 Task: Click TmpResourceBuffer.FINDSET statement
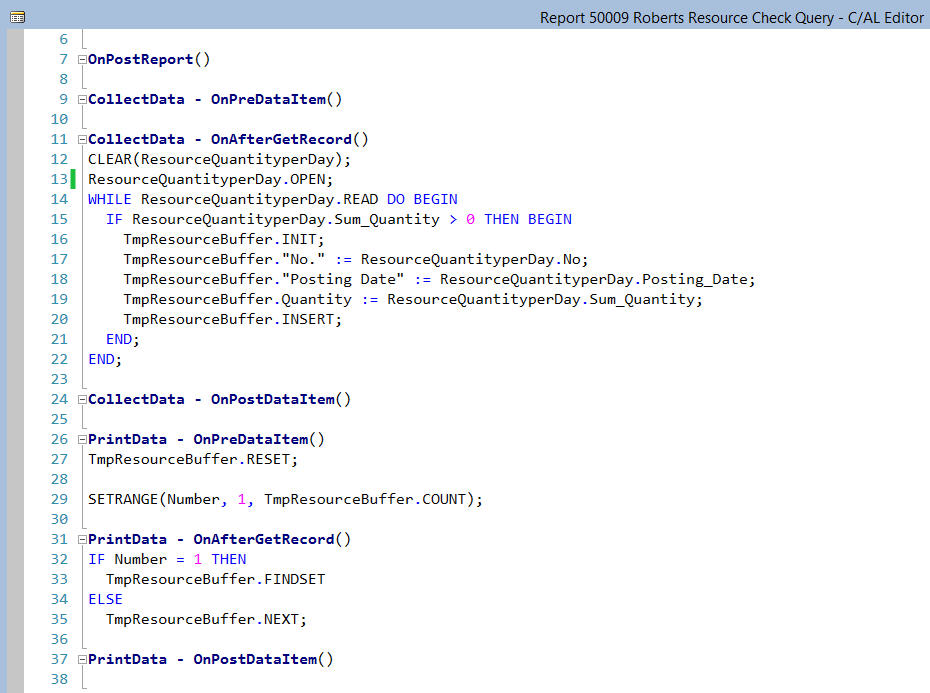215,580
